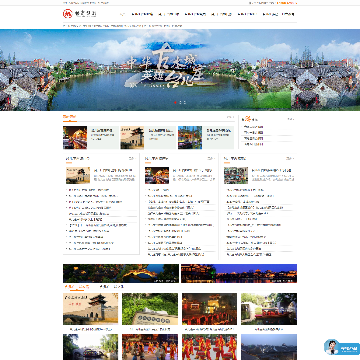Open gallery photo of drummers in red costumes
This screenshot has height=360, width=360.
(209, 347)
